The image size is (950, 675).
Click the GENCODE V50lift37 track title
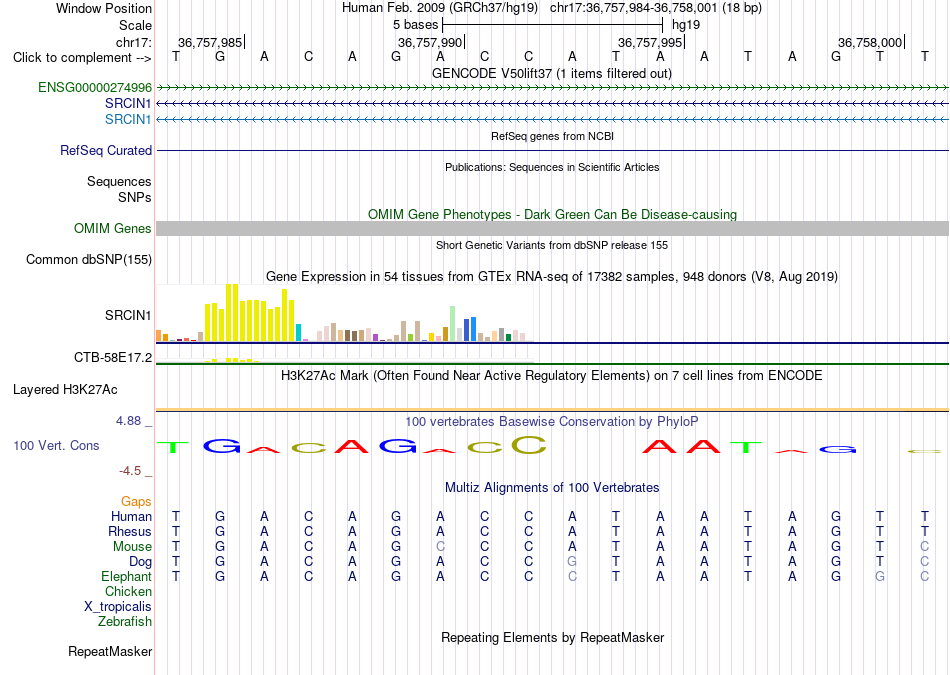(552, 73)
